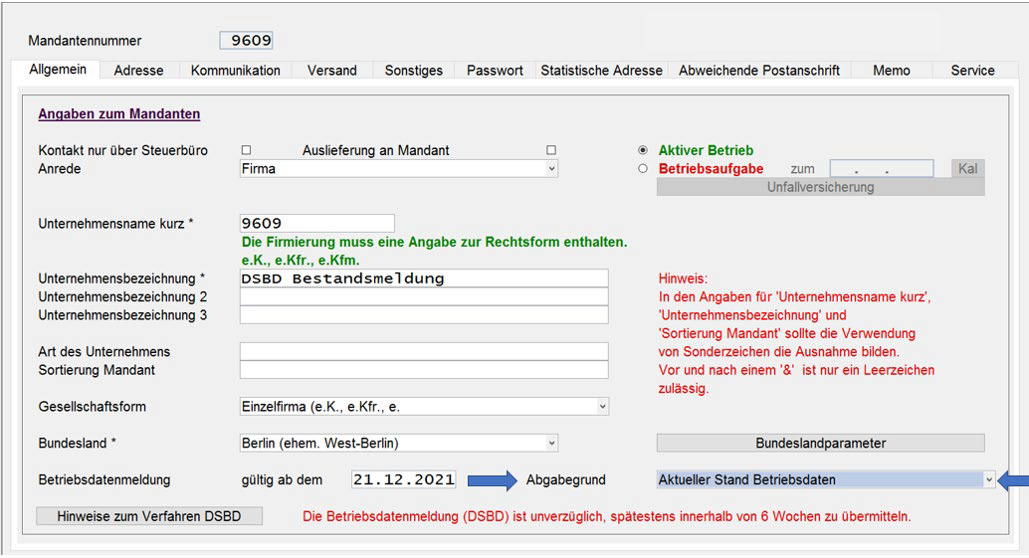Viewport: 1029px width, 558px height.
Task: Enable the 'Auslieferung an Mandant' checkbox
Action: pyautogui.click(x=551, y=150)
